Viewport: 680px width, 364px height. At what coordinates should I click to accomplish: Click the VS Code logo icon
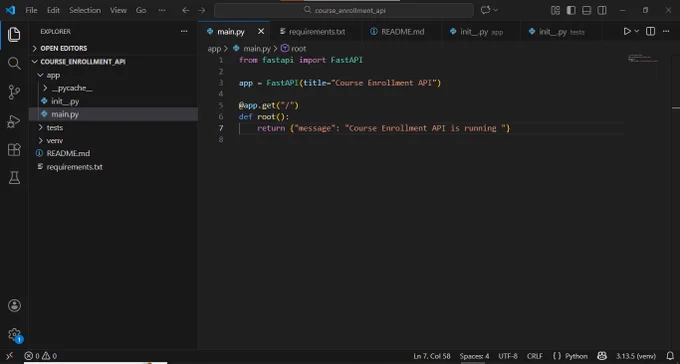[10, 10]
